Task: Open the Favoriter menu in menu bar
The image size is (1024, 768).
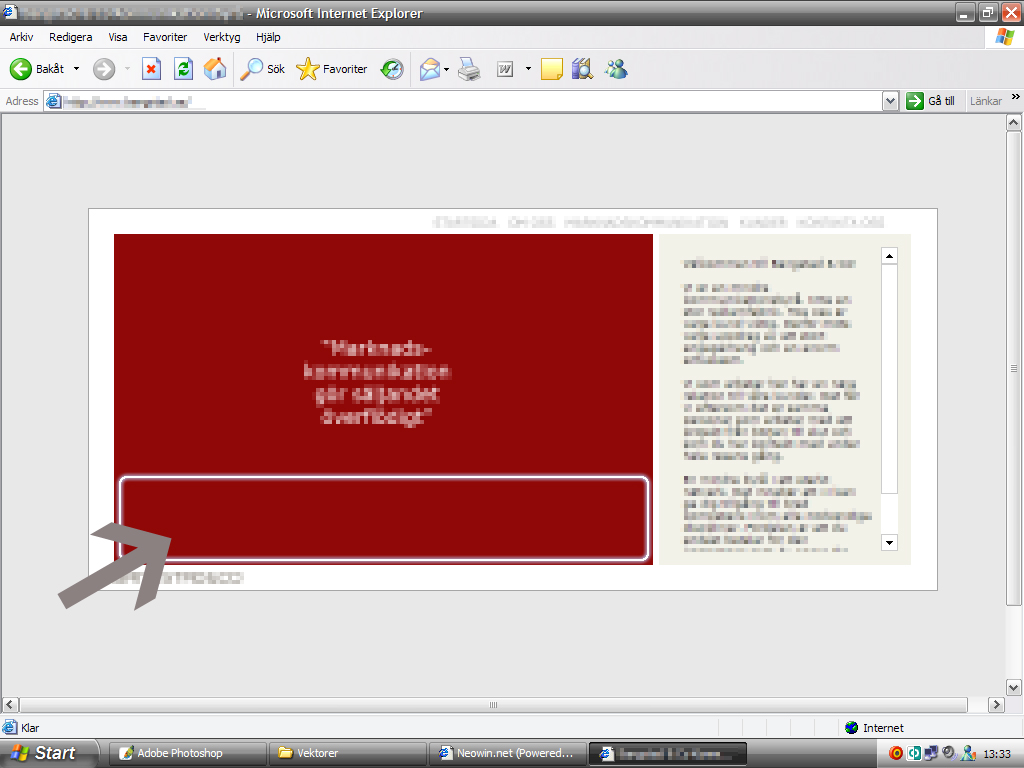Action: 165,37
